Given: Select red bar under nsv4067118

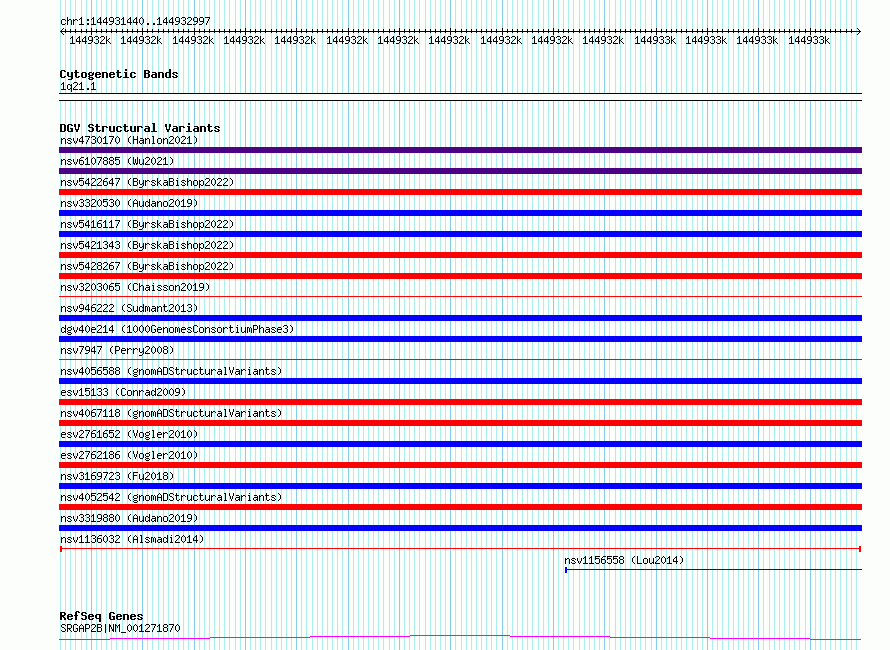Looking at the screenshot, I should click(x=460, y=423).
